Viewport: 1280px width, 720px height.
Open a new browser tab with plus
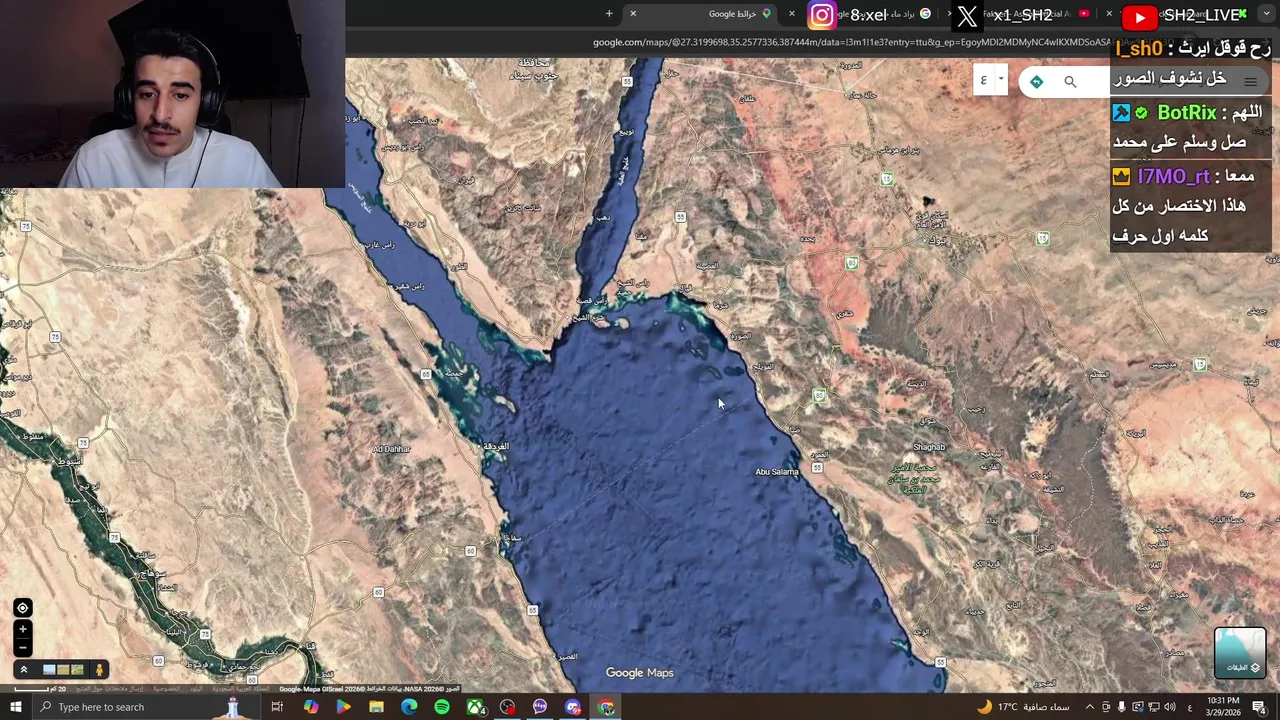[x=609, y=14]
